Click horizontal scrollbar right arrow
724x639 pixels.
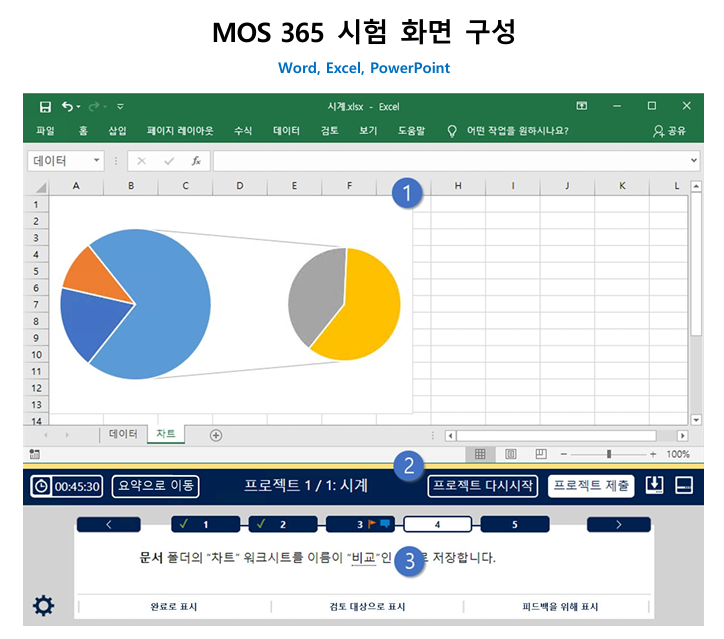682,435
